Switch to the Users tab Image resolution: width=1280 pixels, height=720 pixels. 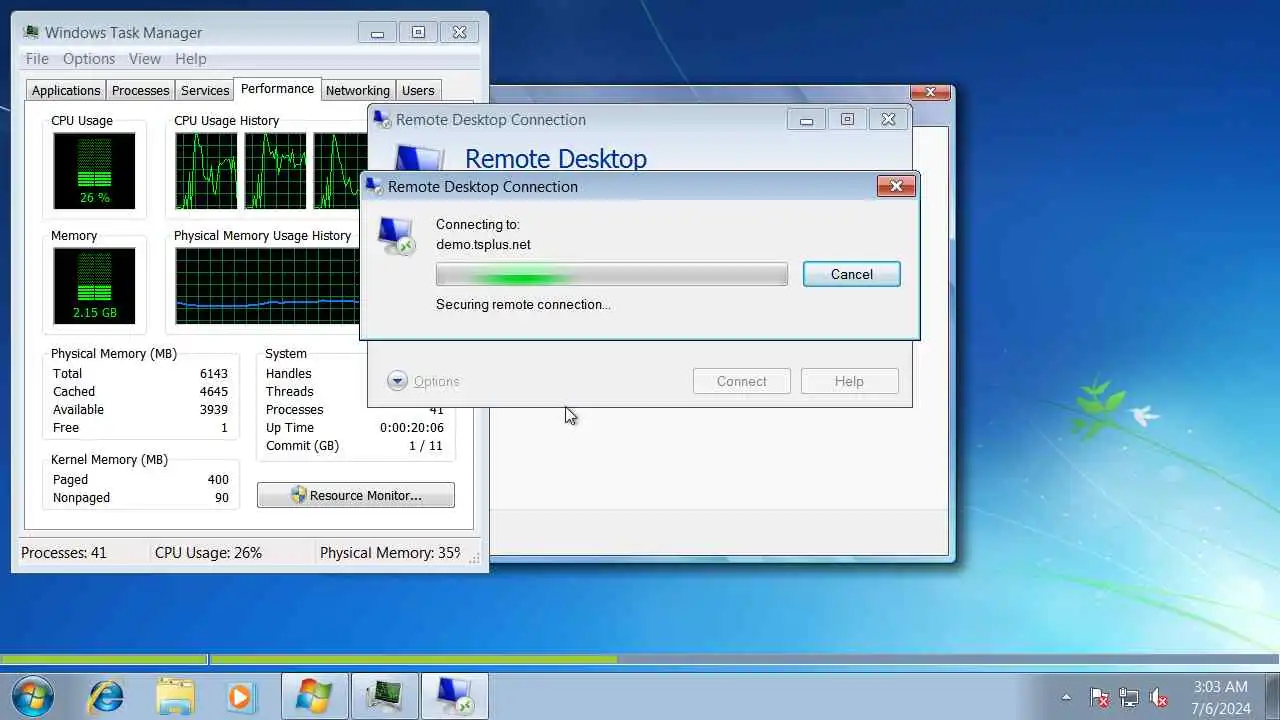point(418,90)
